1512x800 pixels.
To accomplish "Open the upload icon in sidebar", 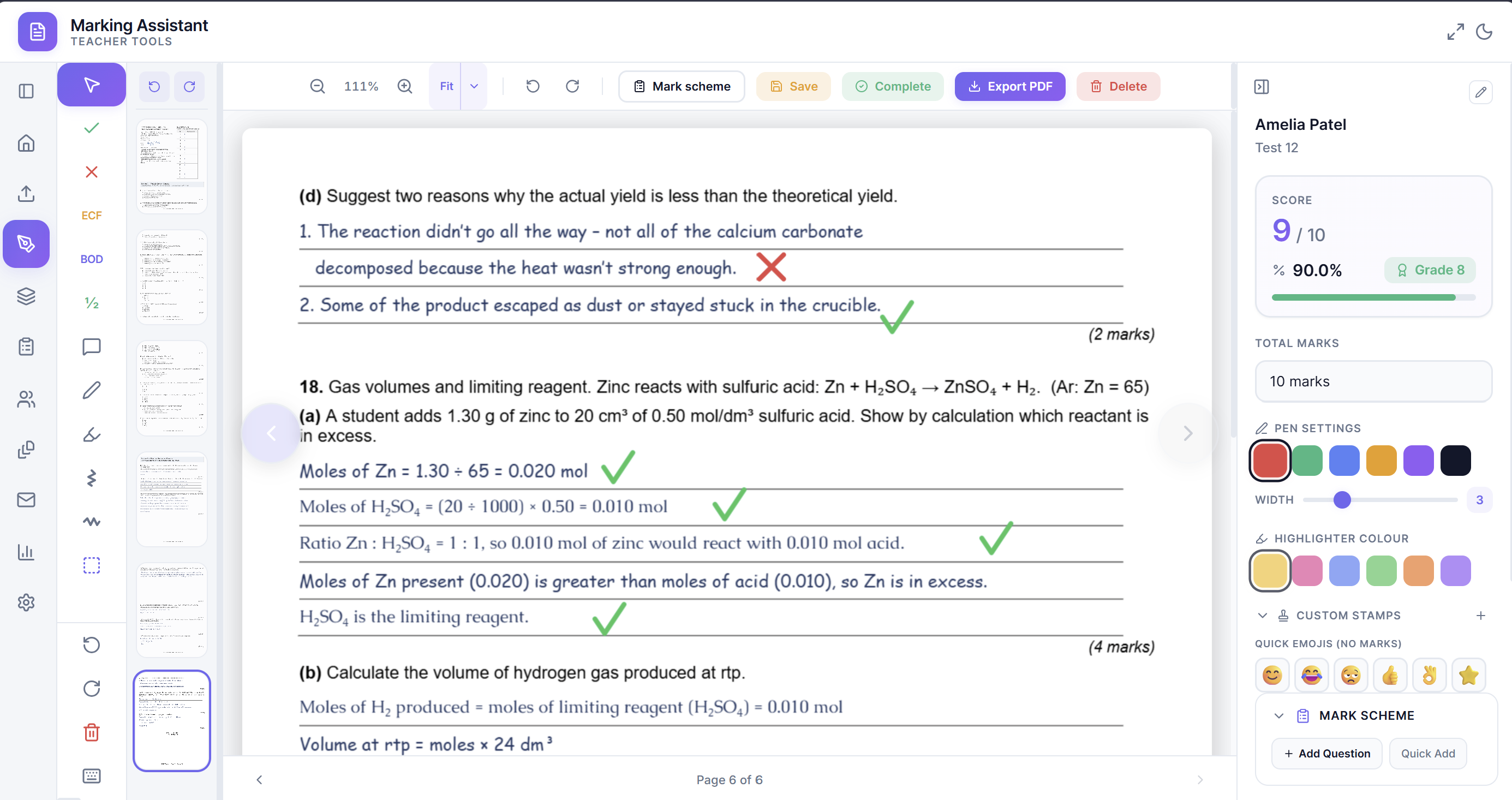I will point(26,194).
